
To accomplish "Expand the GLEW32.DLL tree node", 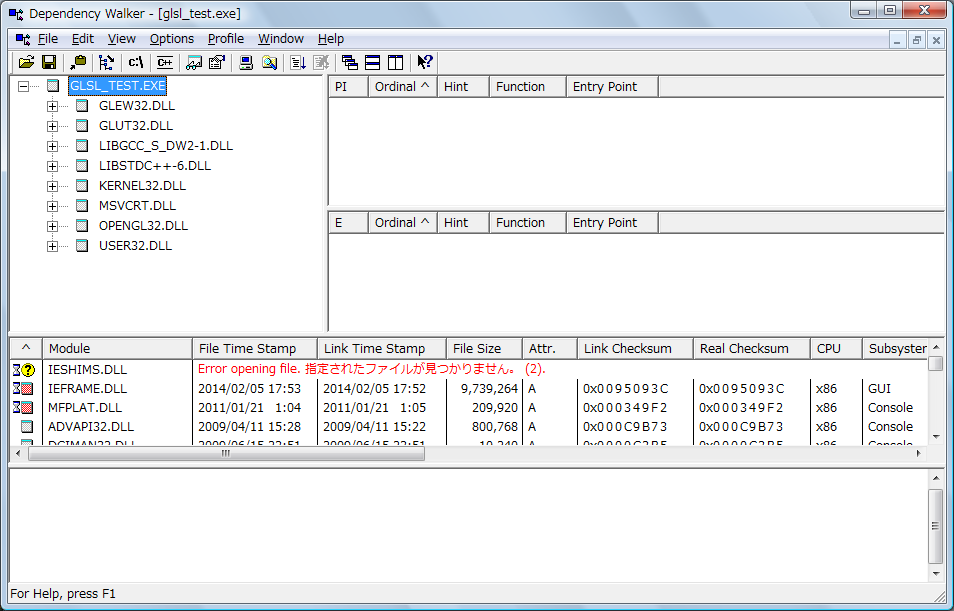I will 52,106.
